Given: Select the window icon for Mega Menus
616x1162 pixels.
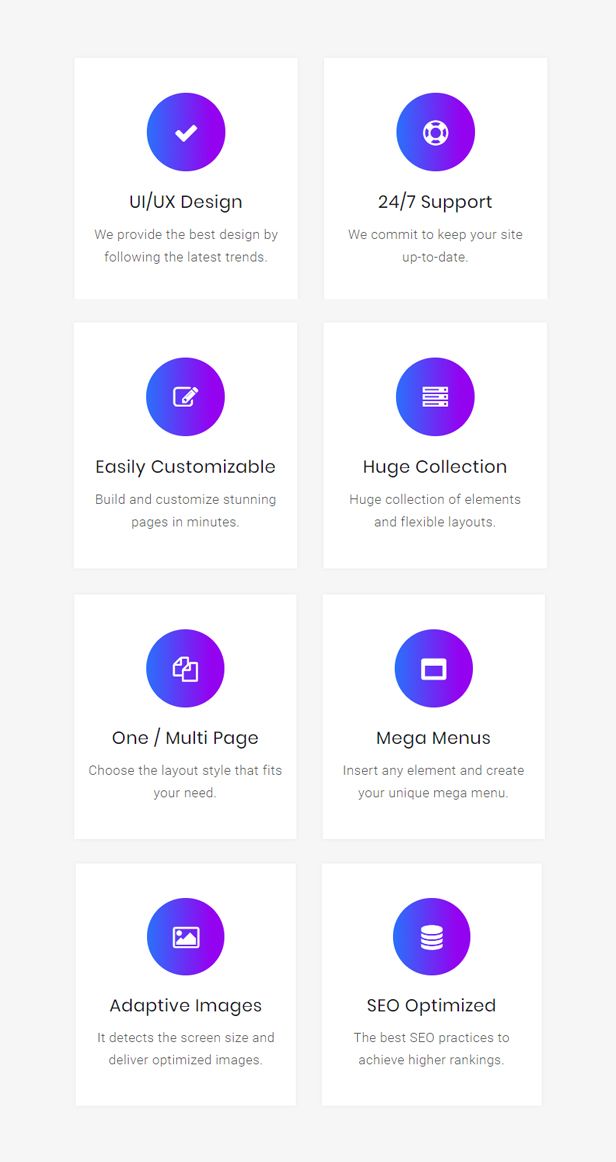Looking at the screenshot, I should click(434, 669).
